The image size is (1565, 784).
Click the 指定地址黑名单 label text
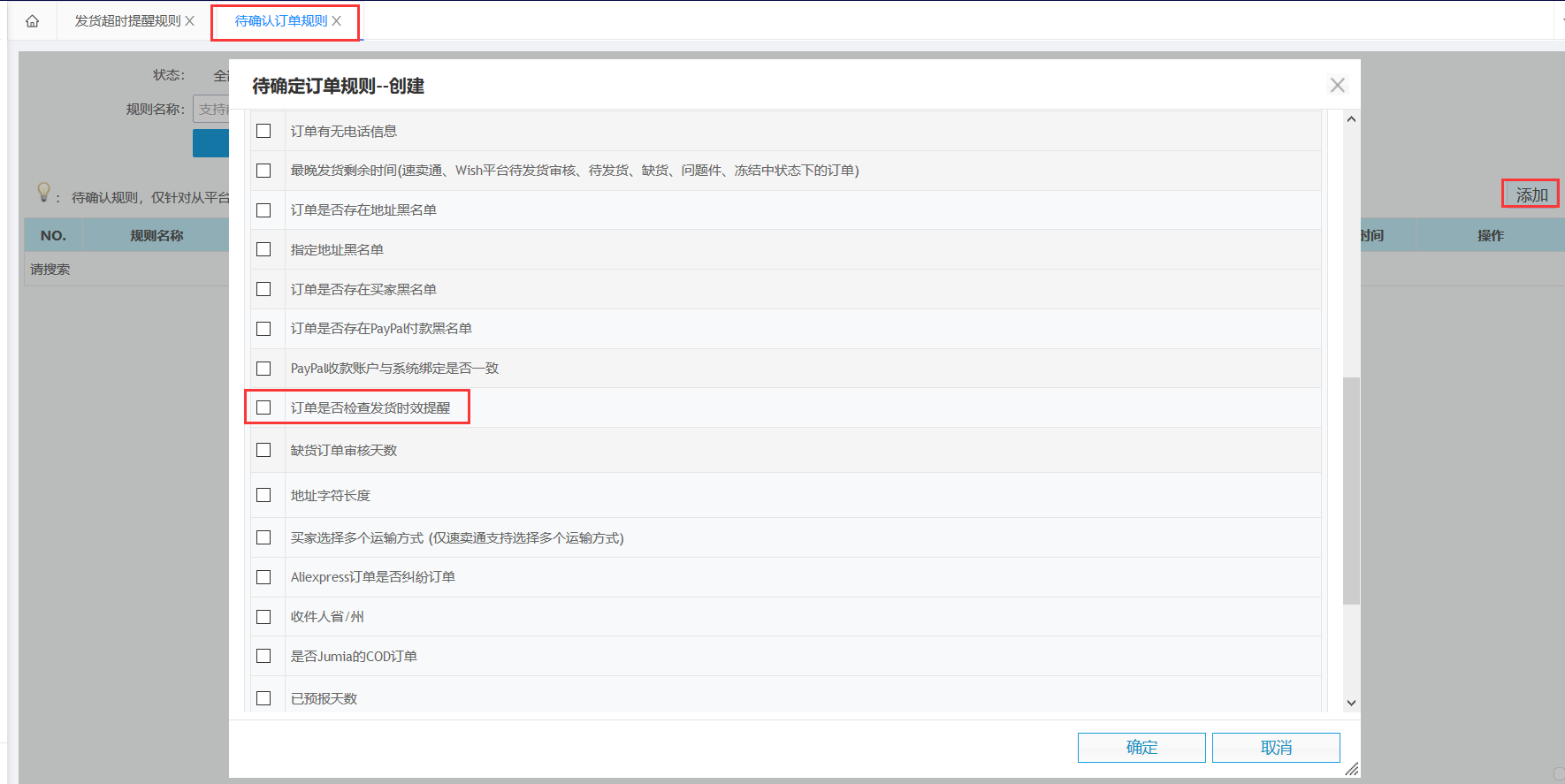click(x=337, y=250)
